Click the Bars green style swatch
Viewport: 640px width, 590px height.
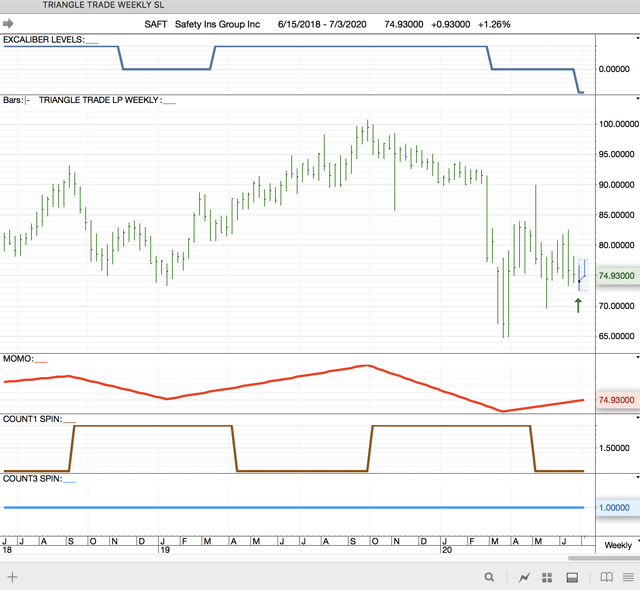(x=27, y=100)
